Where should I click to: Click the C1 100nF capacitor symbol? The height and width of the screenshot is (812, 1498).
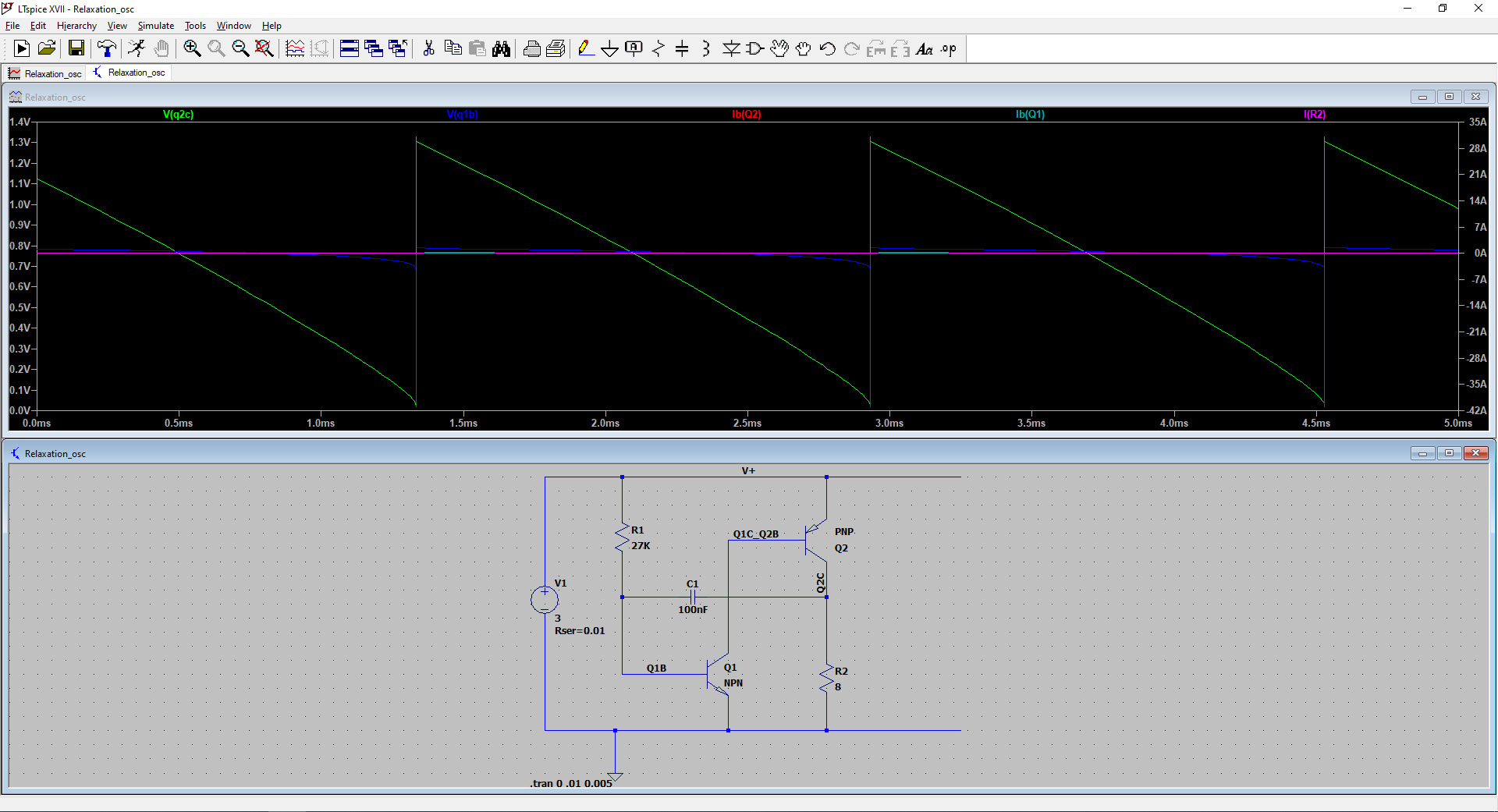click(692, 597)
